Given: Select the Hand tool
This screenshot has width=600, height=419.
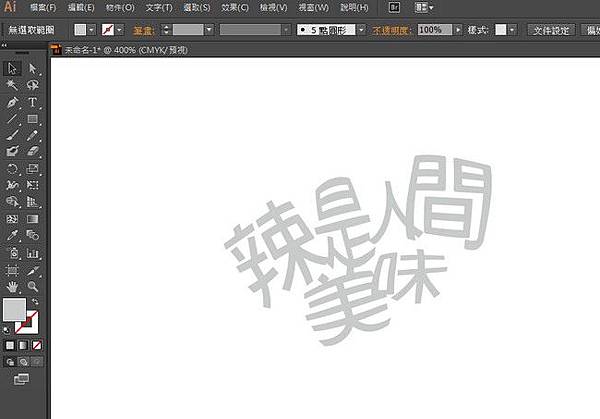Looking at the screenshot, I should tap(12, 286).
